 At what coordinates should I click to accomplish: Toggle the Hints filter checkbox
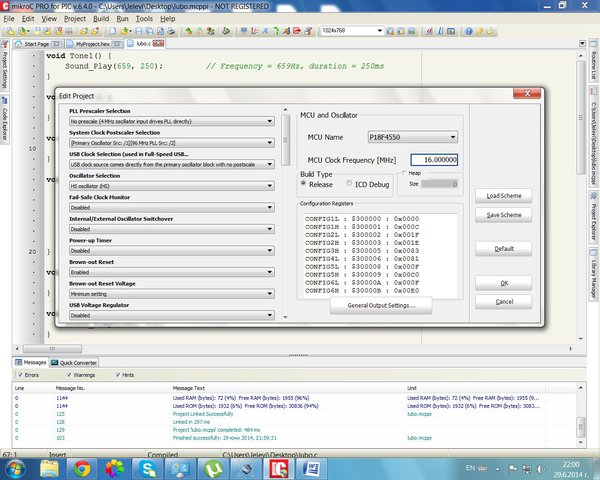click(x=118, y=375)
